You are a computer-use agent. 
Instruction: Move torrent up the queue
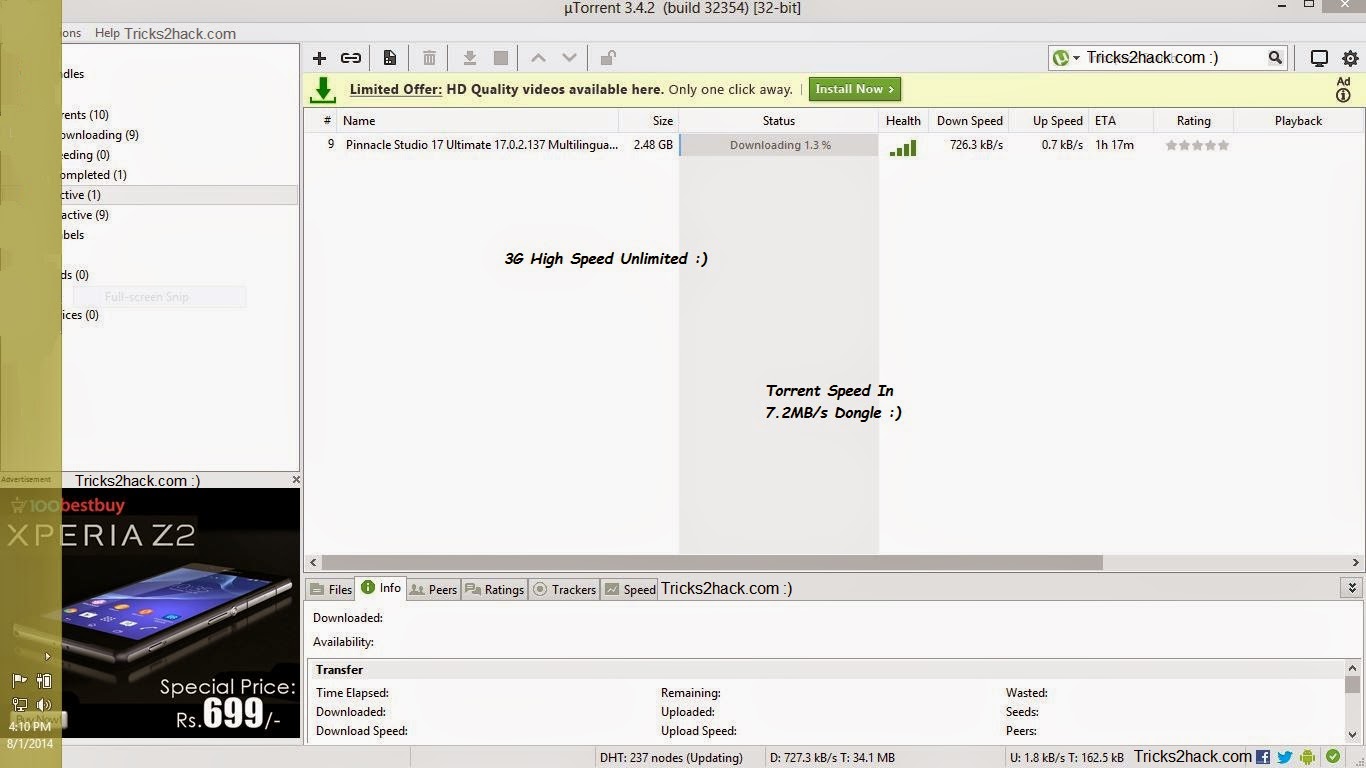pos(538,58)
